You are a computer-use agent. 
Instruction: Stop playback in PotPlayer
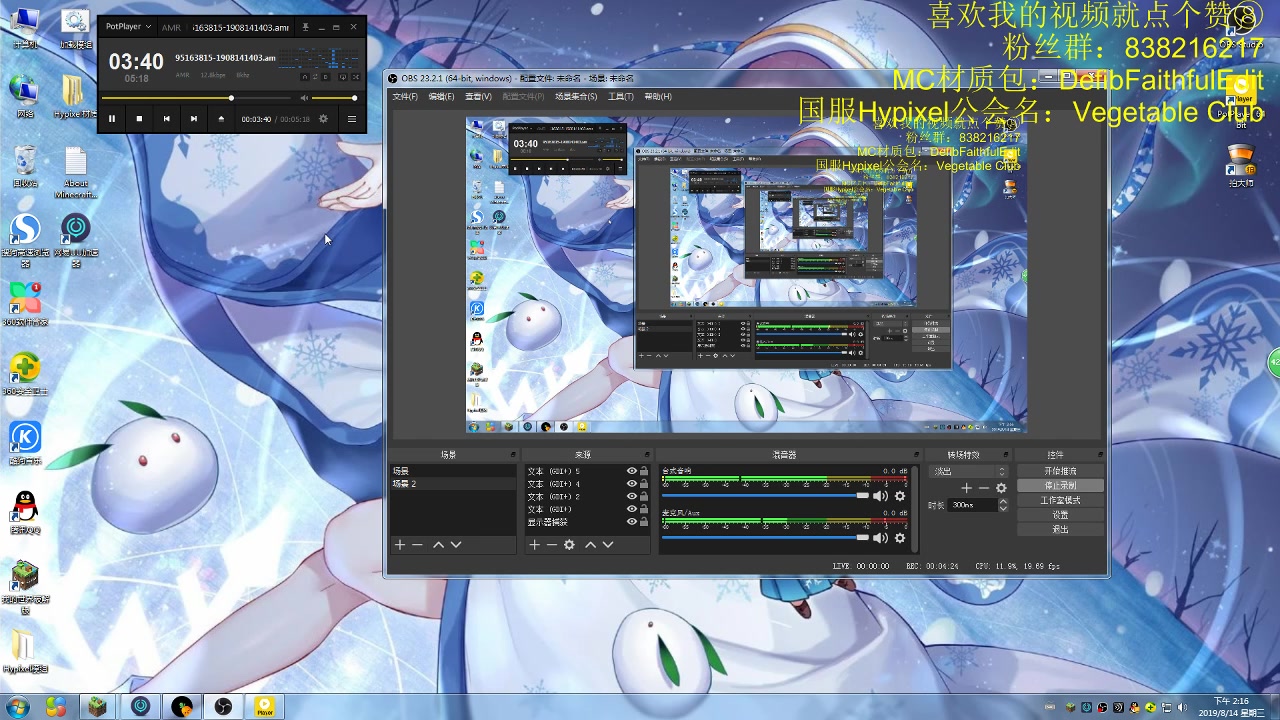point(139,118)
